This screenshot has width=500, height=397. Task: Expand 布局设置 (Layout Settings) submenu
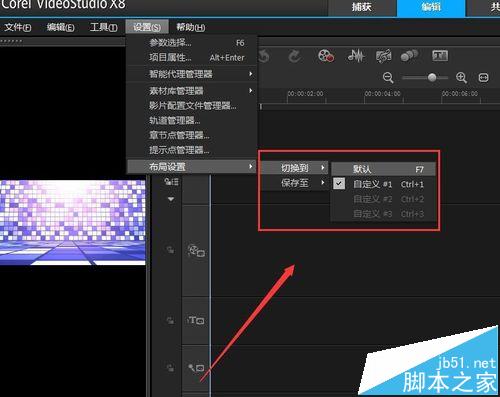tap(192, 166)
